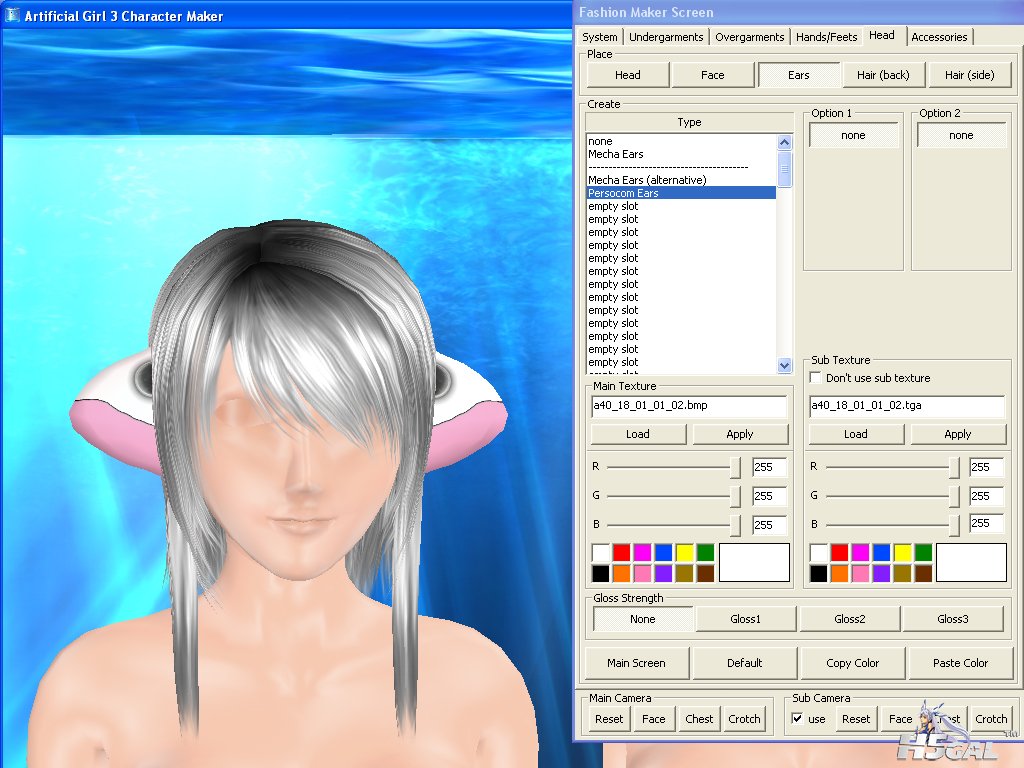Pick the red swatch in Sub Texture palette

tap(839, 553)
